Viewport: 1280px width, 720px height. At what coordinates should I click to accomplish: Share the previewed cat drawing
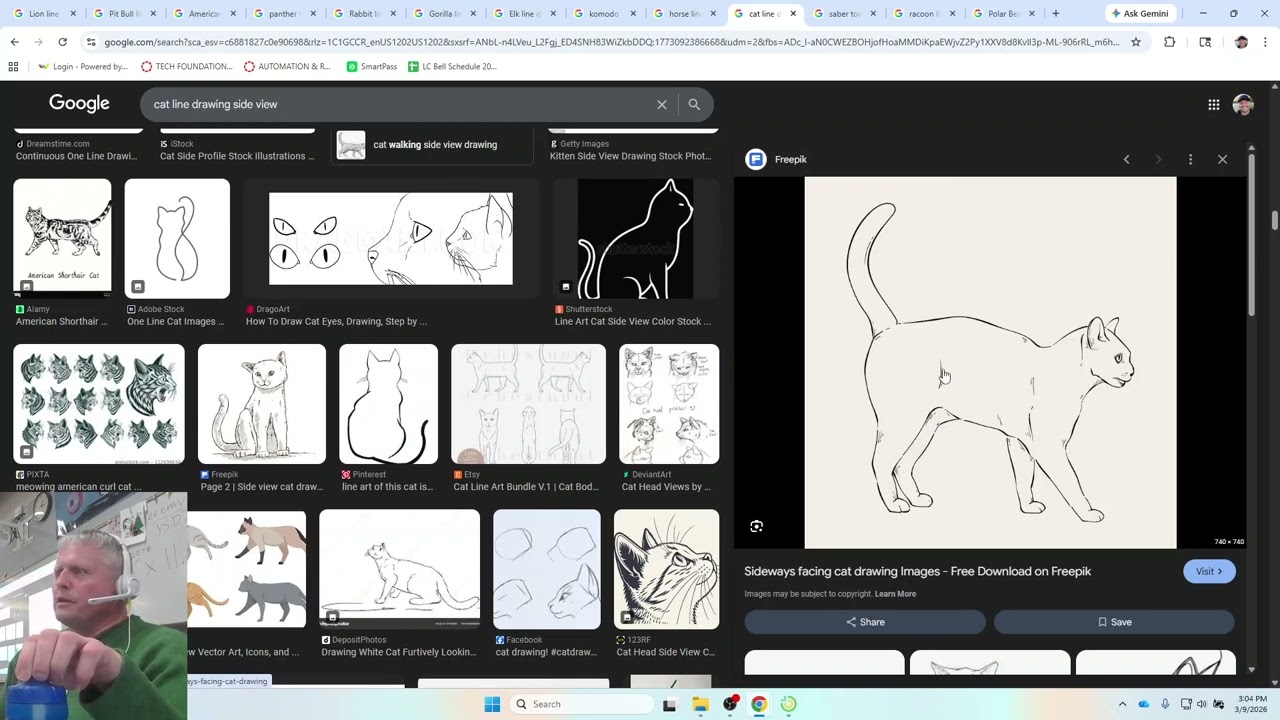pos(865,622)
